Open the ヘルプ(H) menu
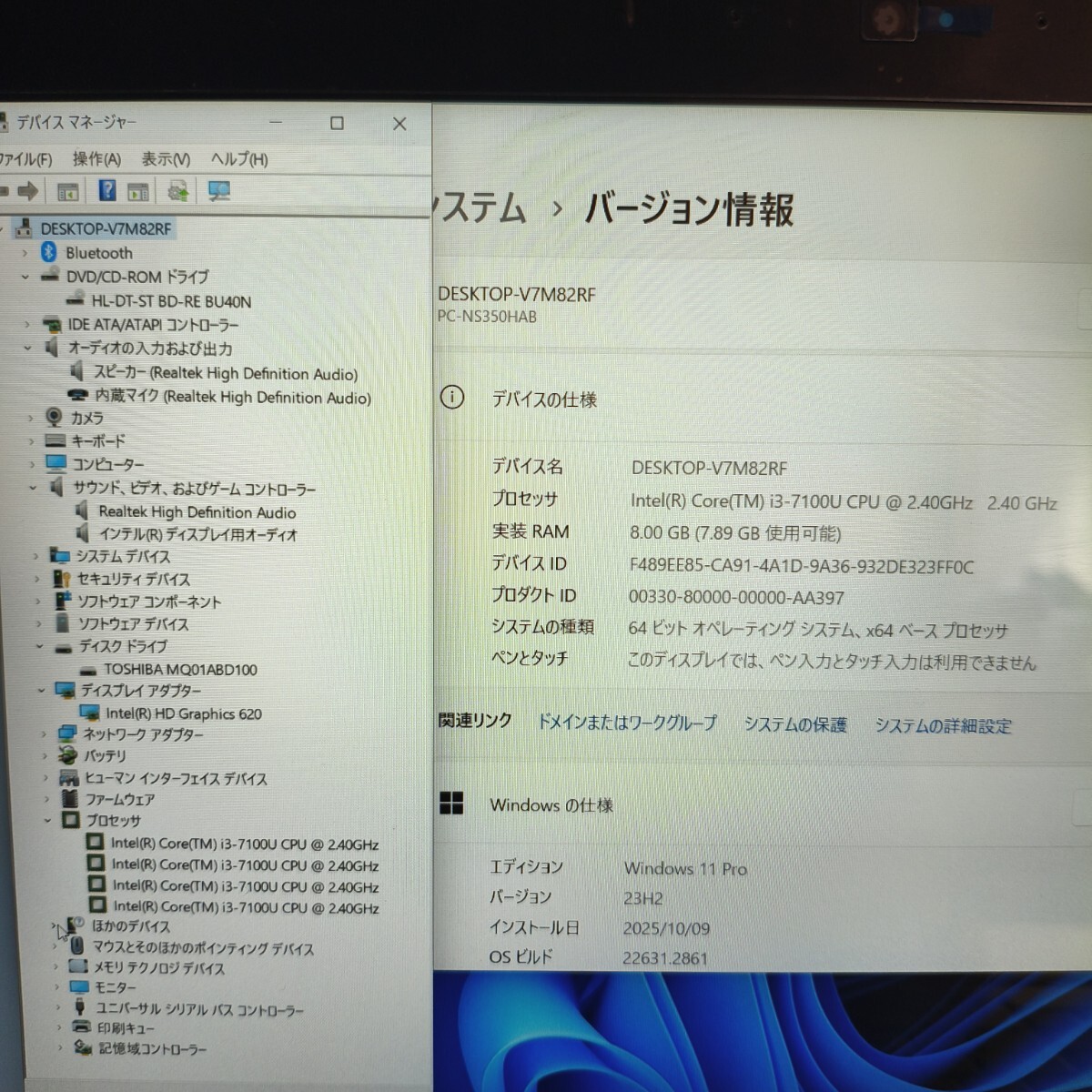This screenshot has width=1092, height=1092. point(239,159)
